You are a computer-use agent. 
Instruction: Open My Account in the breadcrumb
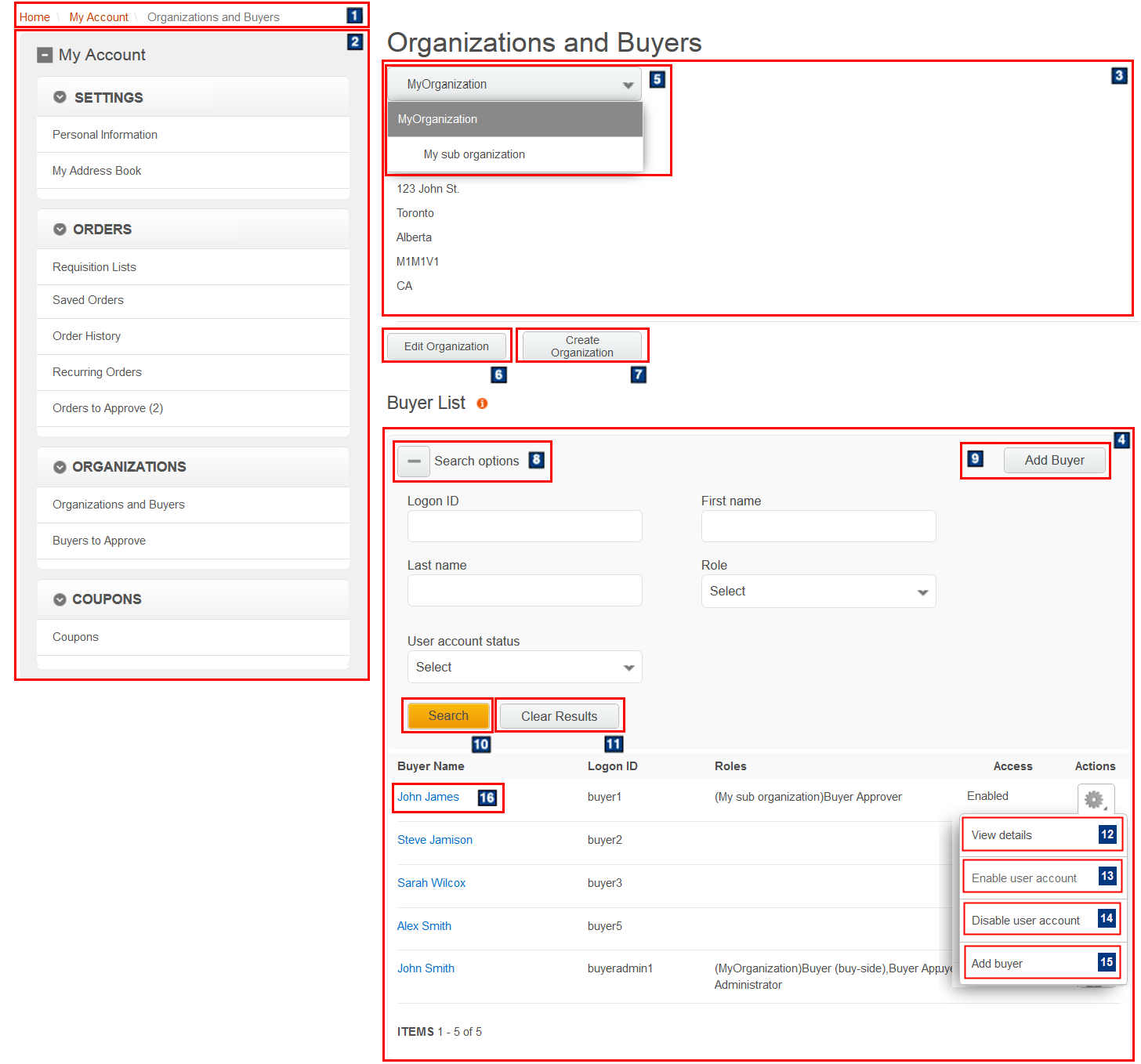99,16
